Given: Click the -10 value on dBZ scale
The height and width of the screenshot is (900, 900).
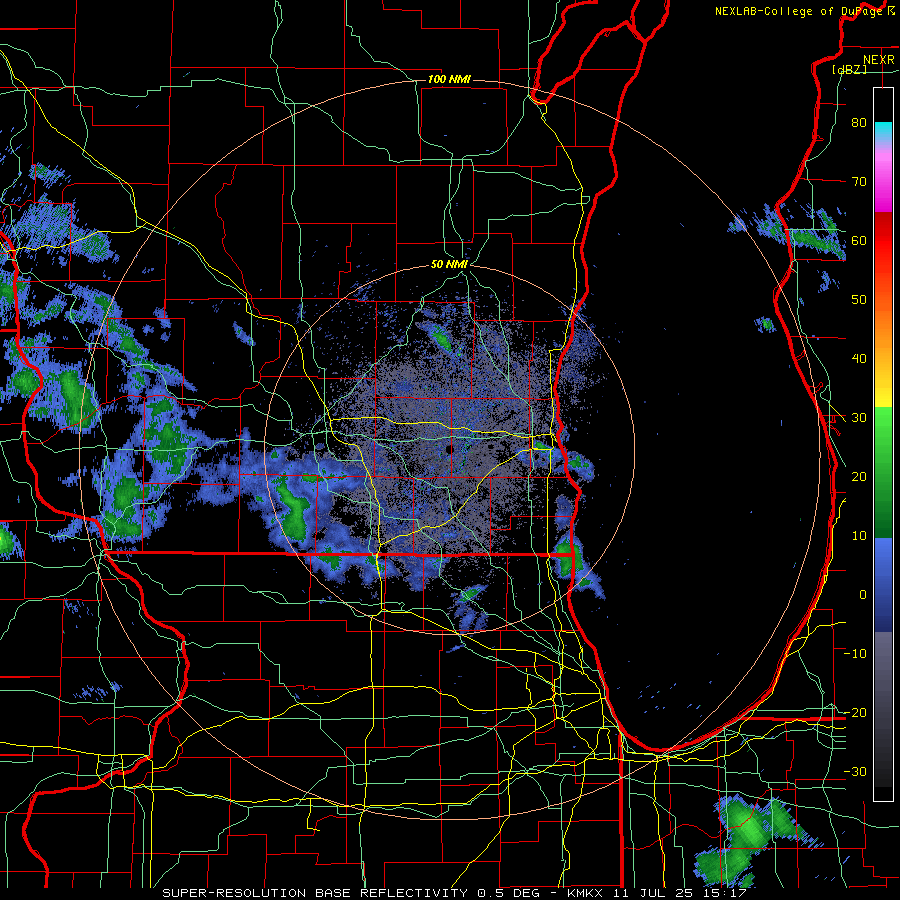Looking at the screenshot, I should pos(855,654).
